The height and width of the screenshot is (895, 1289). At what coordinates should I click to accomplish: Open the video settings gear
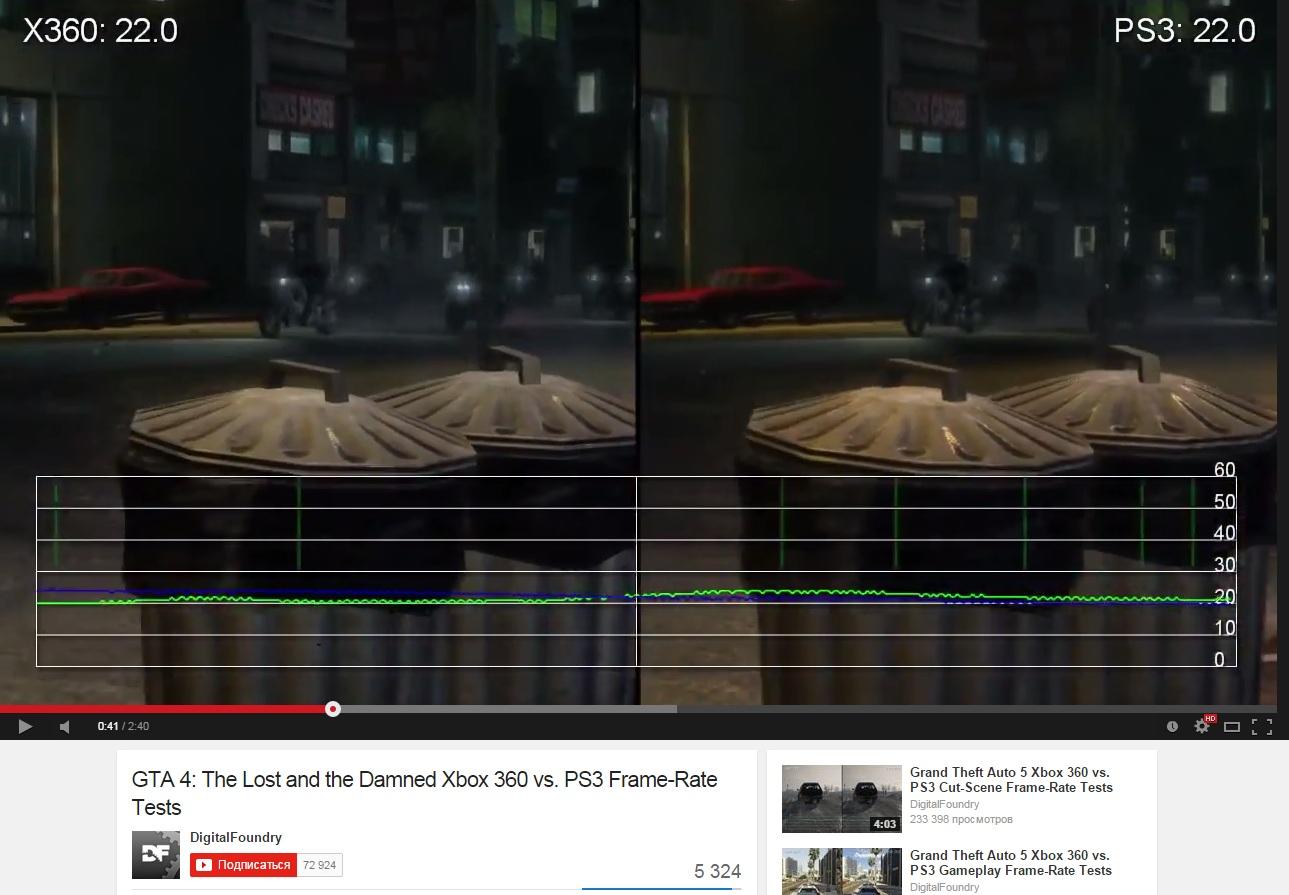(1202, 726)
